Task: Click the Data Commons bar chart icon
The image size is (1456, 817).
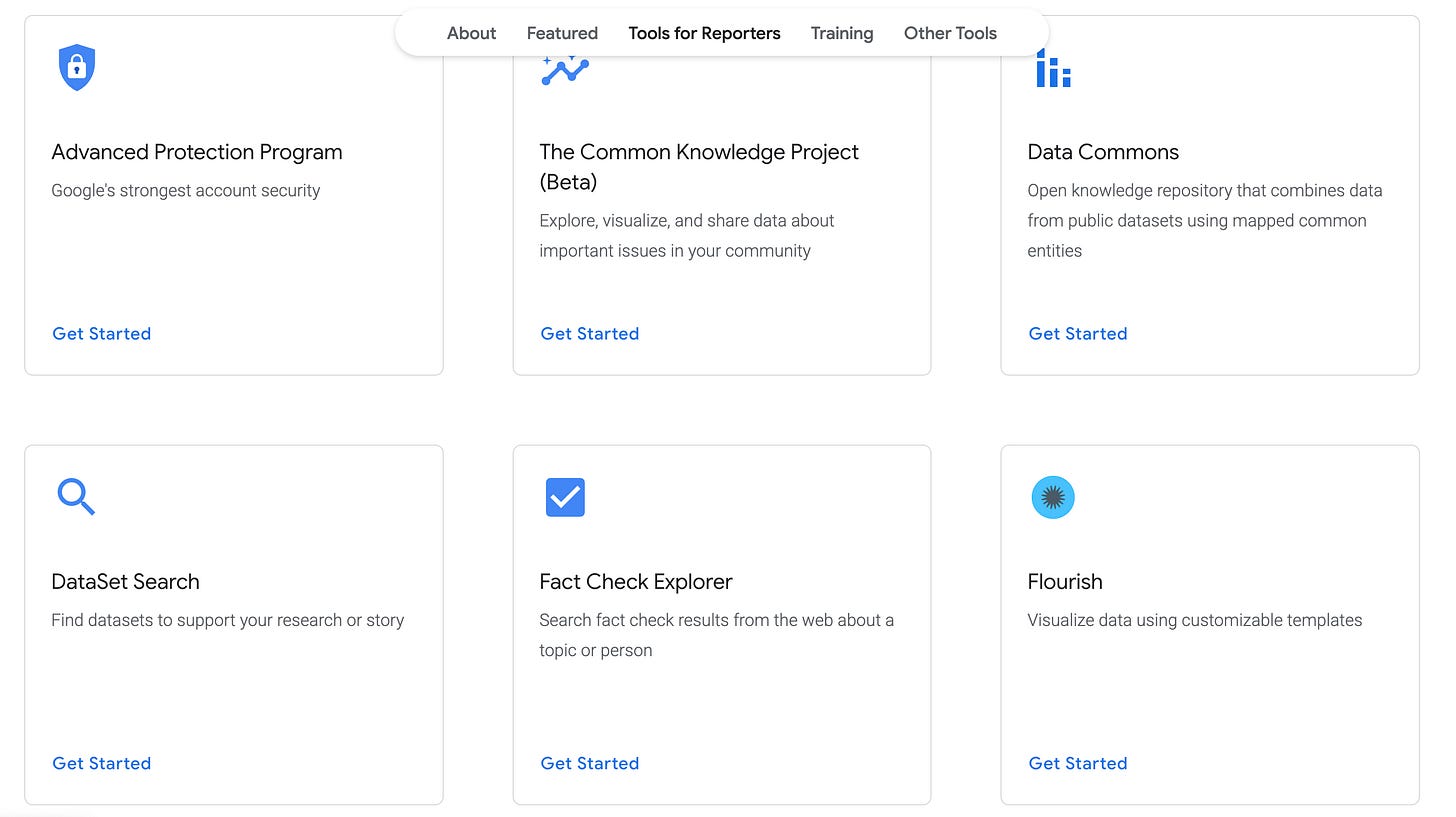Action: pyautogui.click(x=1053, y=68)
